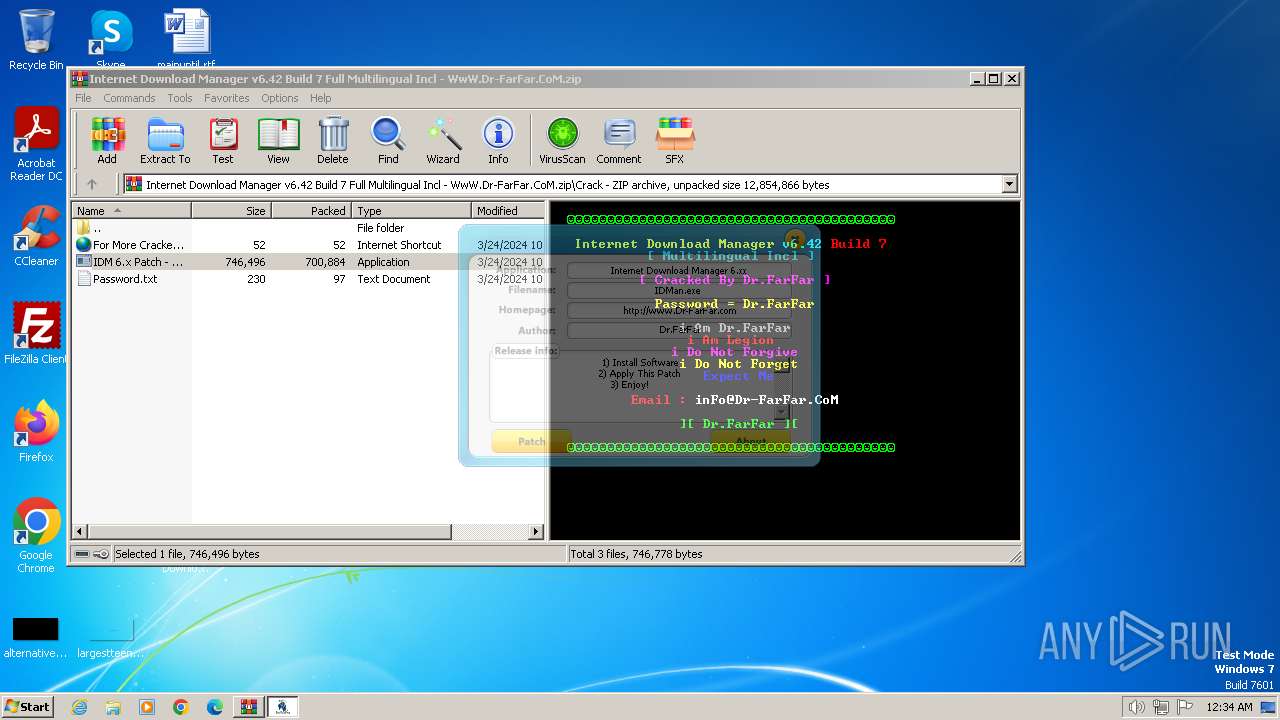Open the Word document desktop icon
This screenshot has height=720, width=1280.
186,39
